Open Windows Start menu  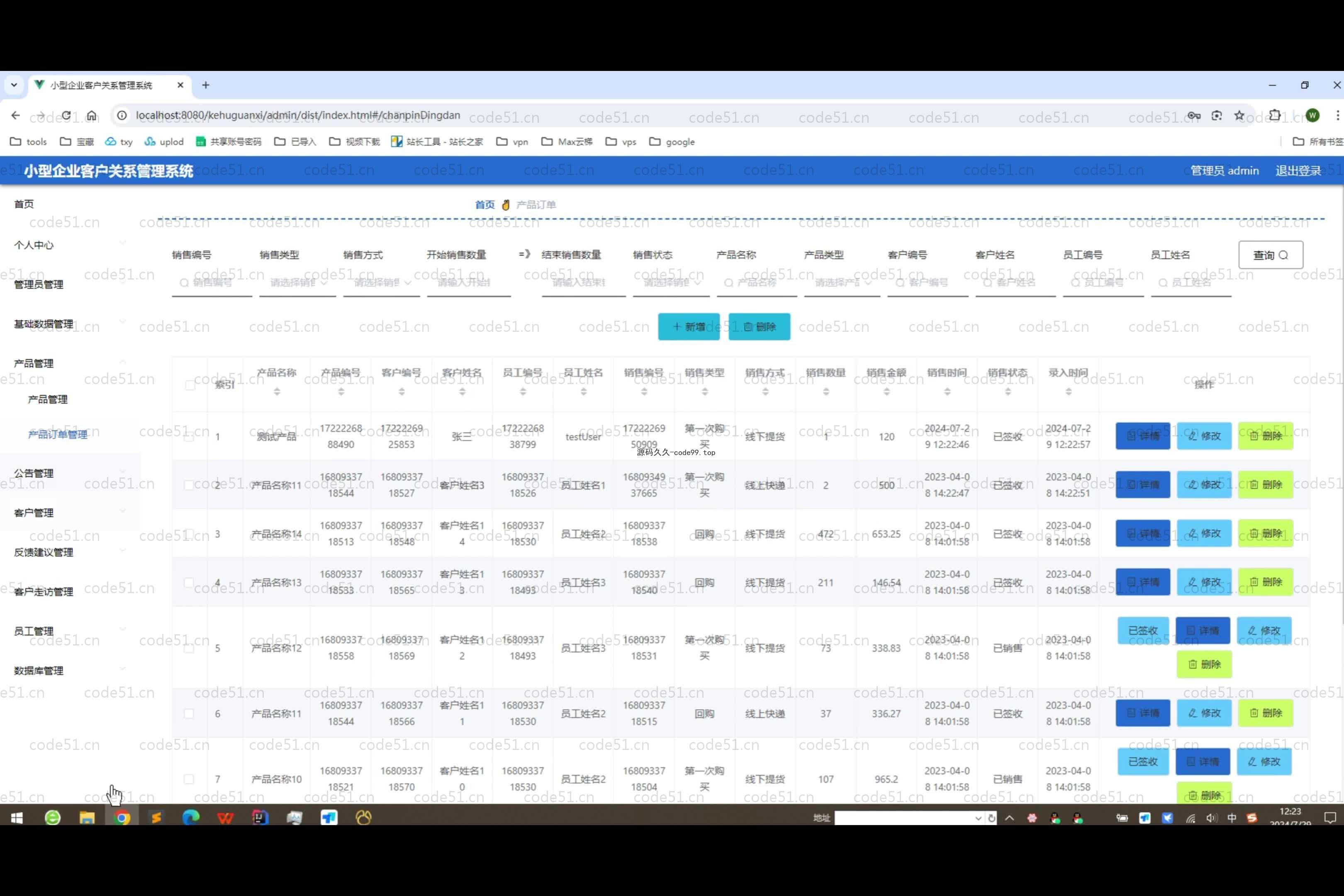coord(17,818)
